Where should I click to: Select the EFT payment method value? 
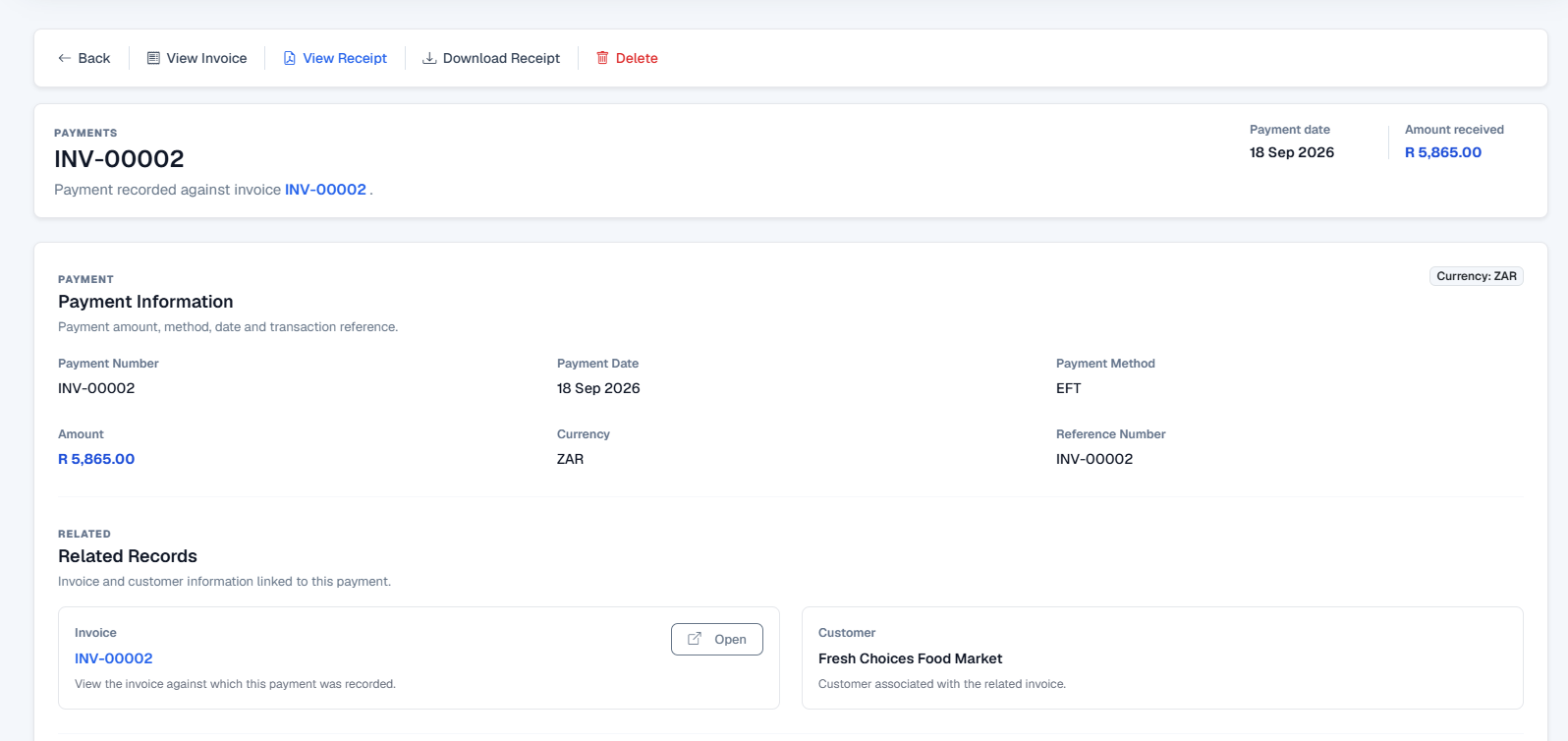pos(1069,388)
